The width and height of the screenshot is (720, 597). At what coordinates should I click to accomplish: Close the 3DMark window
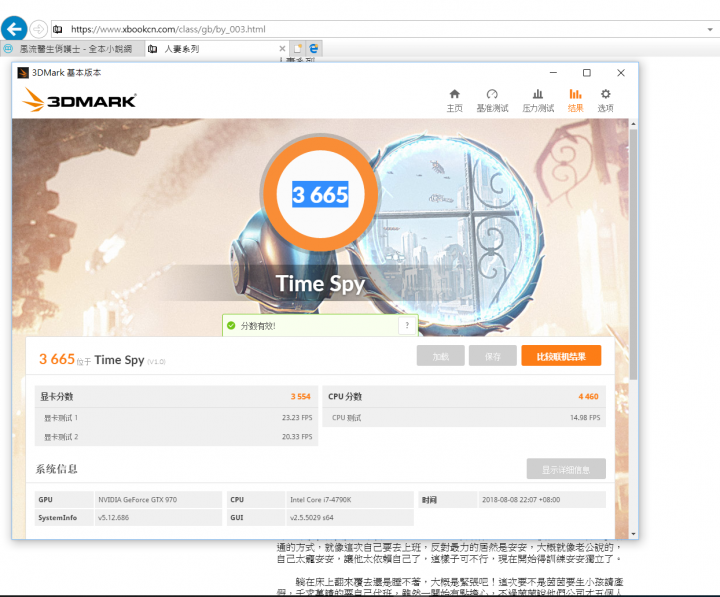tap(621, 73)
